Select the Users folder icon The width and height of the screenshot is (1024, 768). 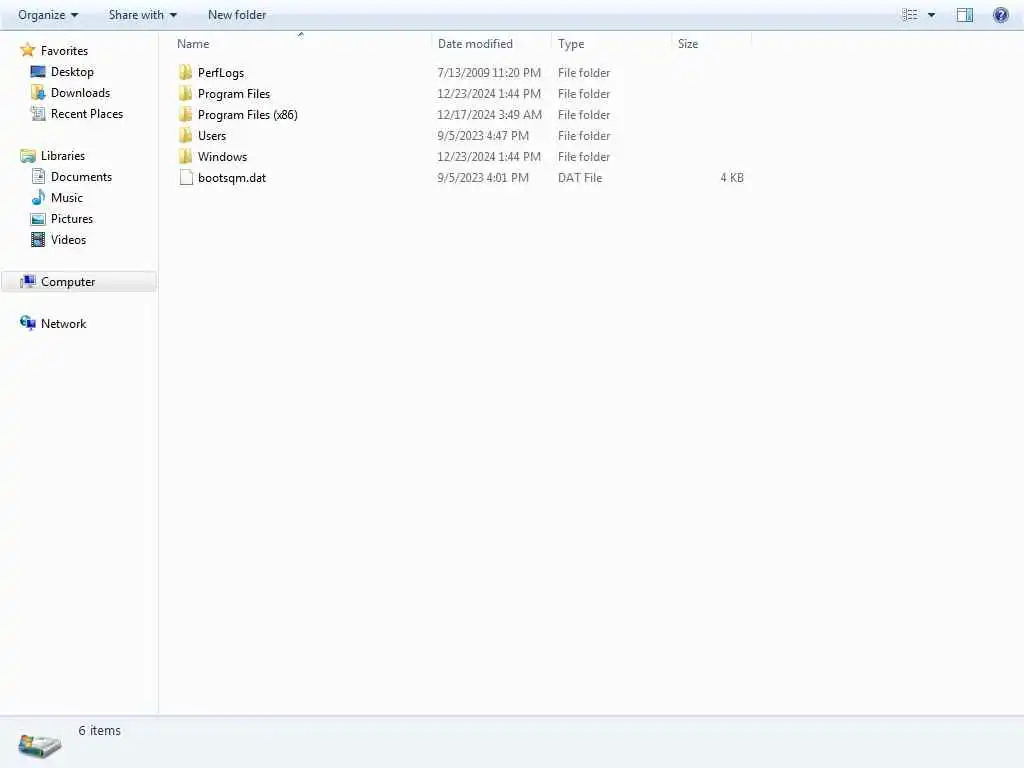pyautogui.click(x=185, y=135)
